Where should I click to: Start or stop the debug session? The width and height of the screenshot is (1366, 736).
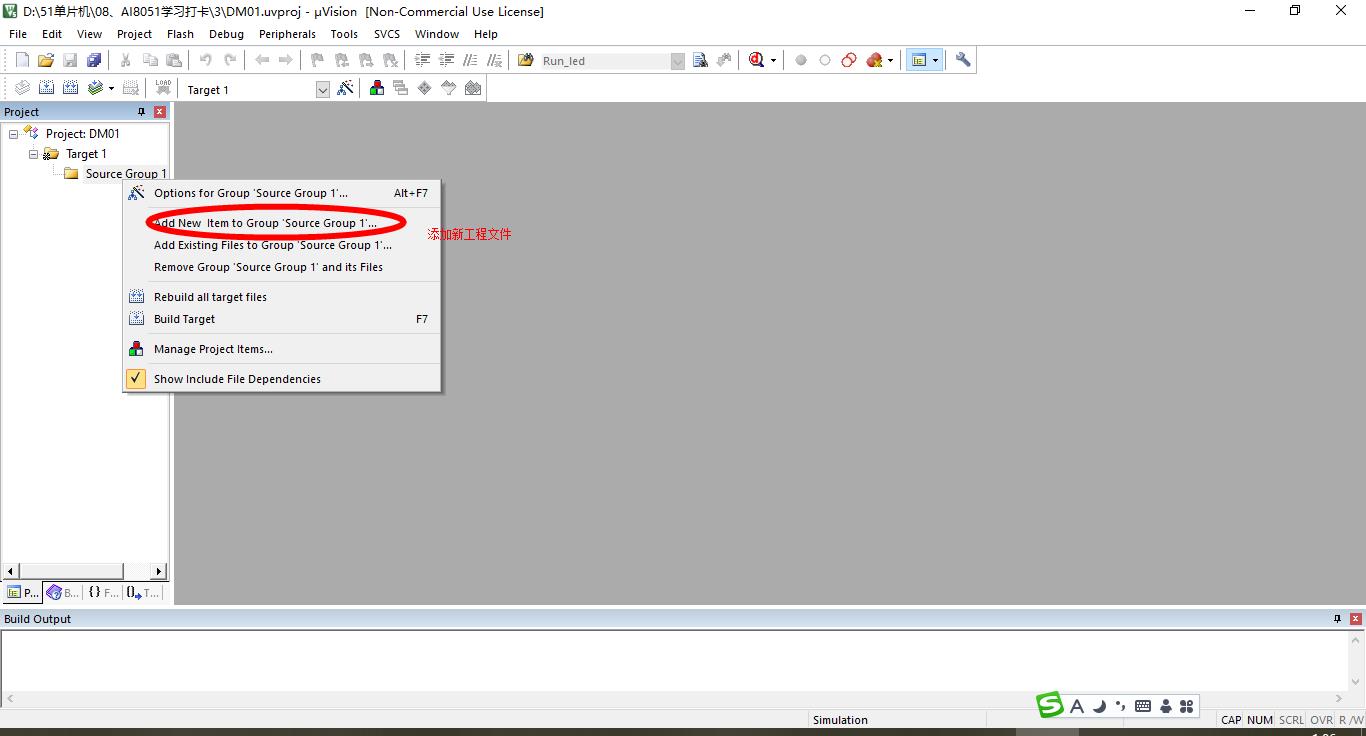(x=757, y=60)
